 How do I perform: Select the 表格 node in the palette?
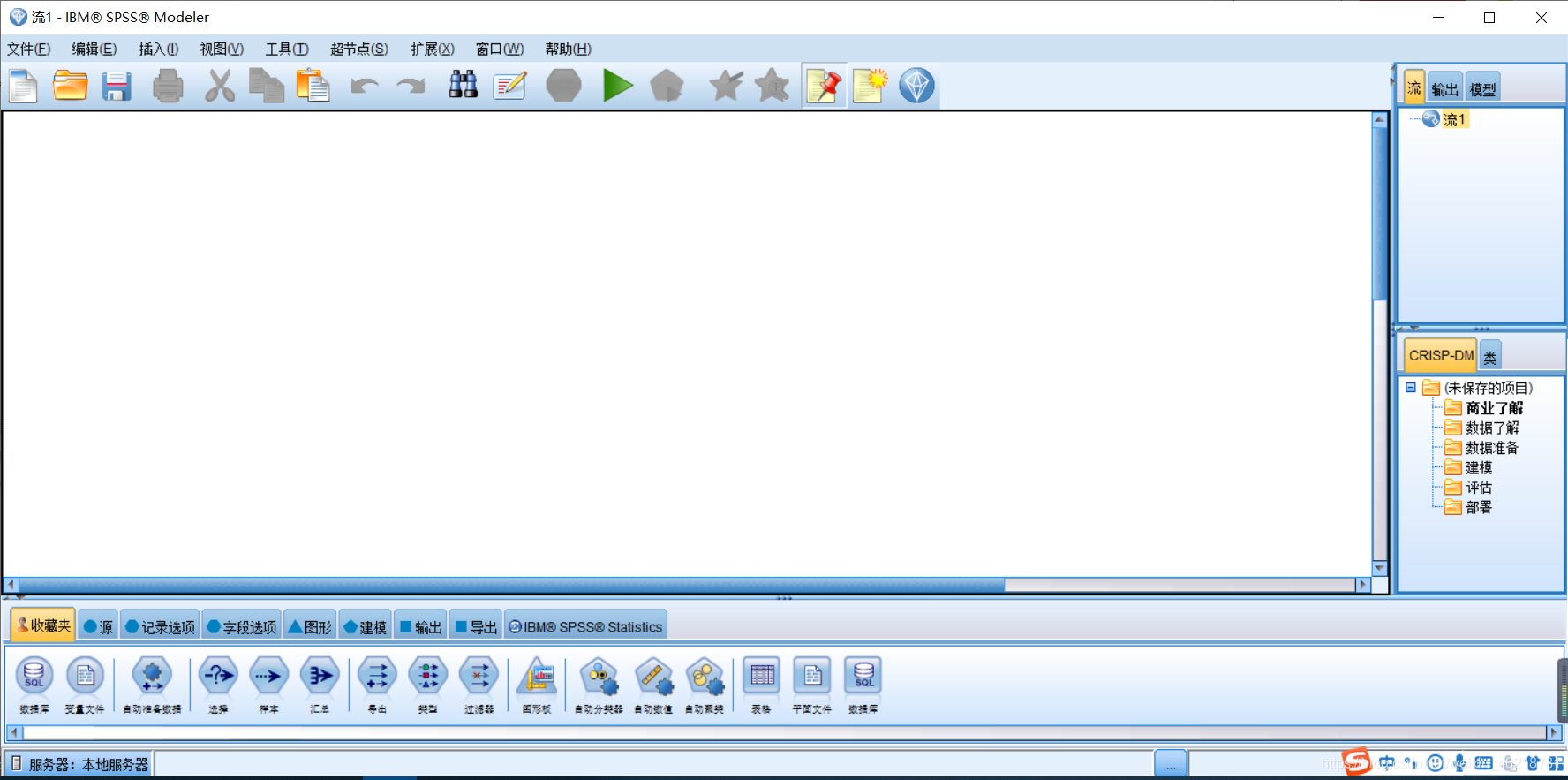click(762, 685)
